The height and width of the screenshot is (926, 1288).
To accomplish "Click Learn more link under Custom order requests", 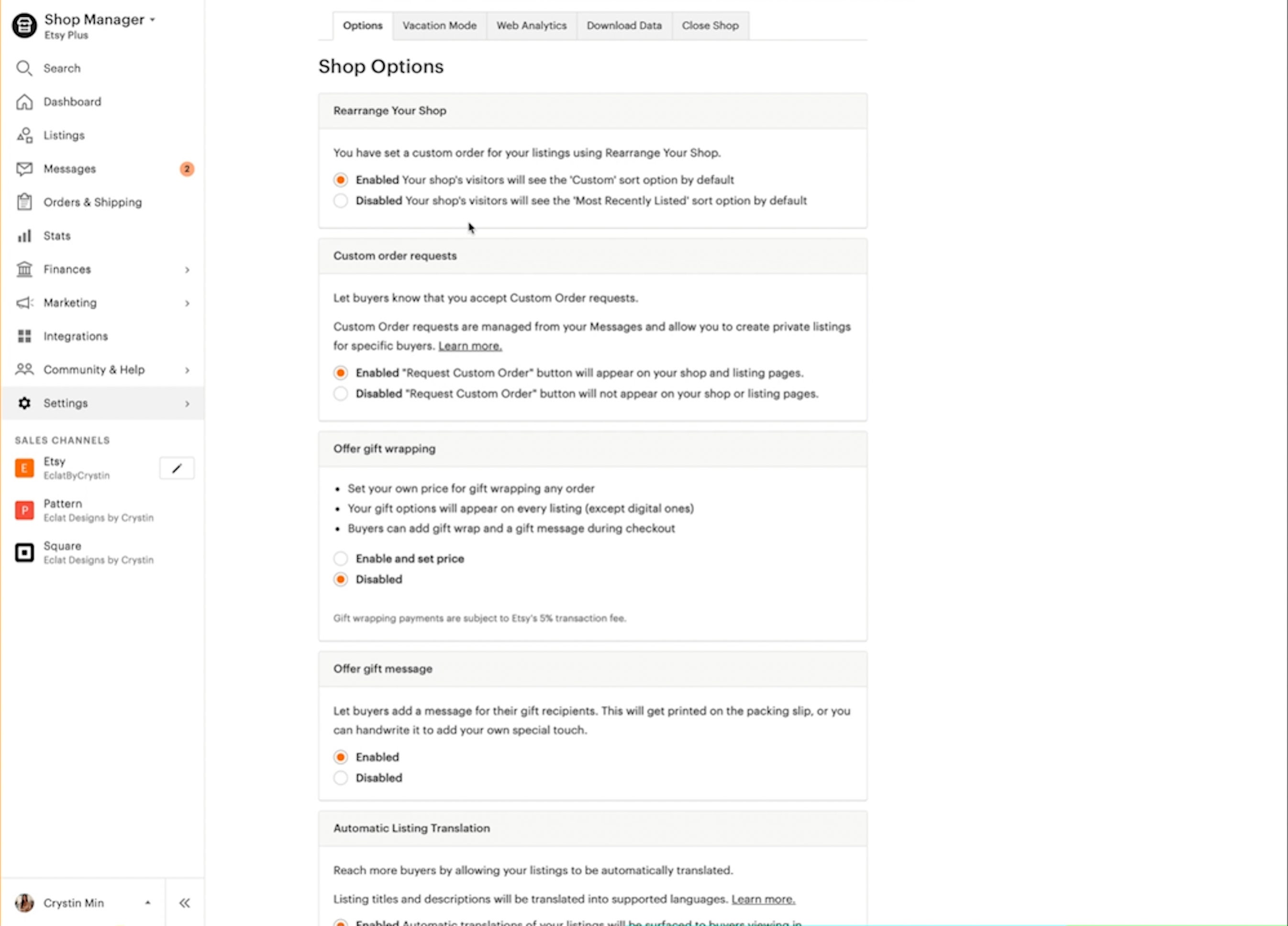I will [x=470, y=346].
